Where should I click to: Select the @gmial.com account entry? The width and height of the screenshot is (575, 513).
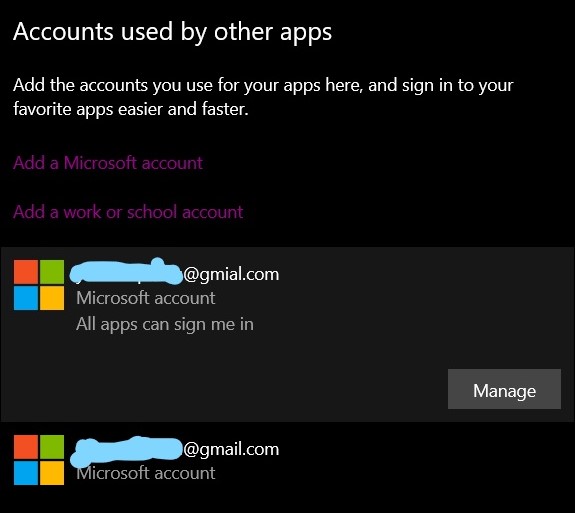pyautogui.click(x=288, y=334)
